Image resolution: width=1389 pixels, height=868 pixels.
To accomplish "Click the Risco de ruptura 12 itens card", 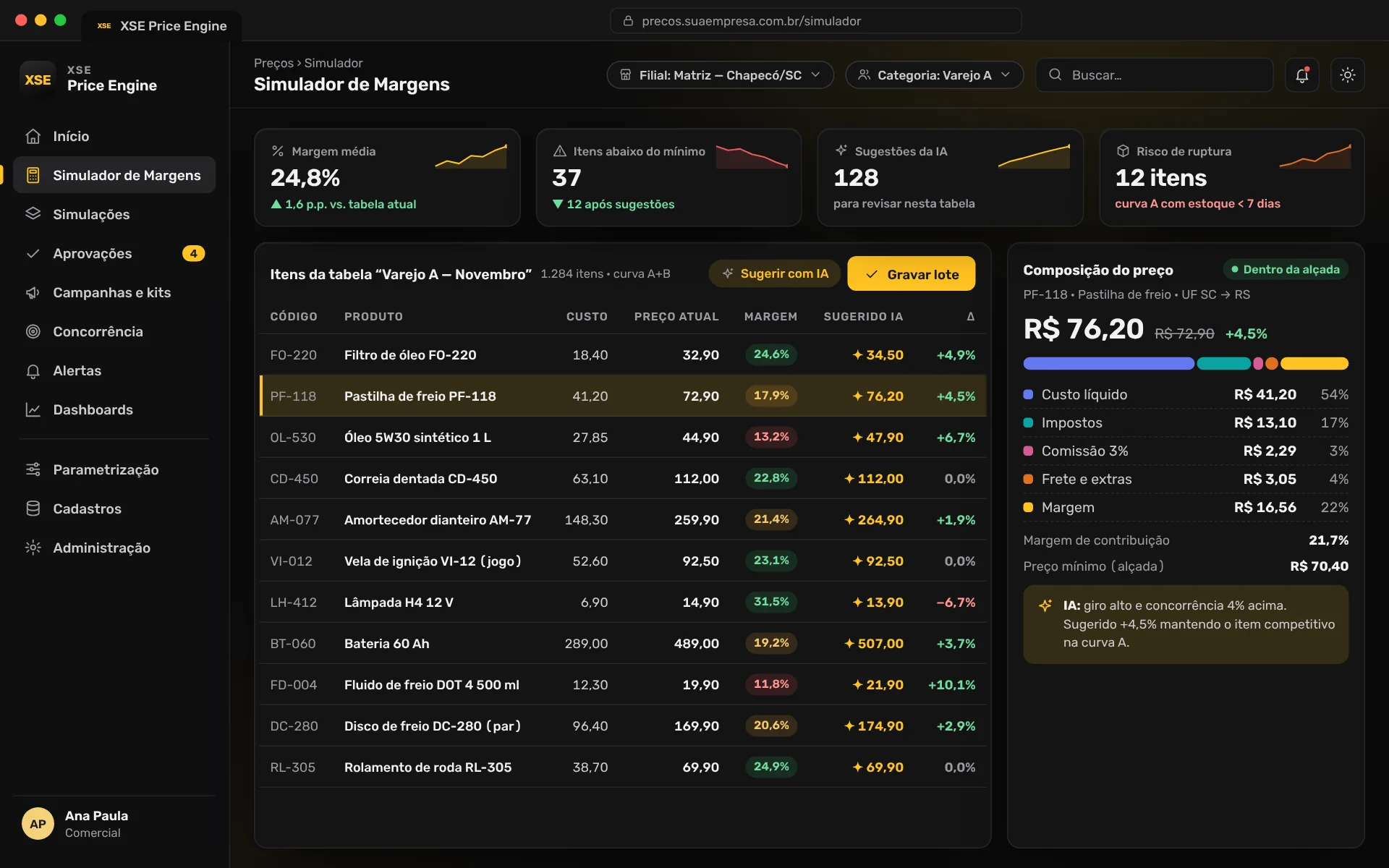I will (1232, 177).
